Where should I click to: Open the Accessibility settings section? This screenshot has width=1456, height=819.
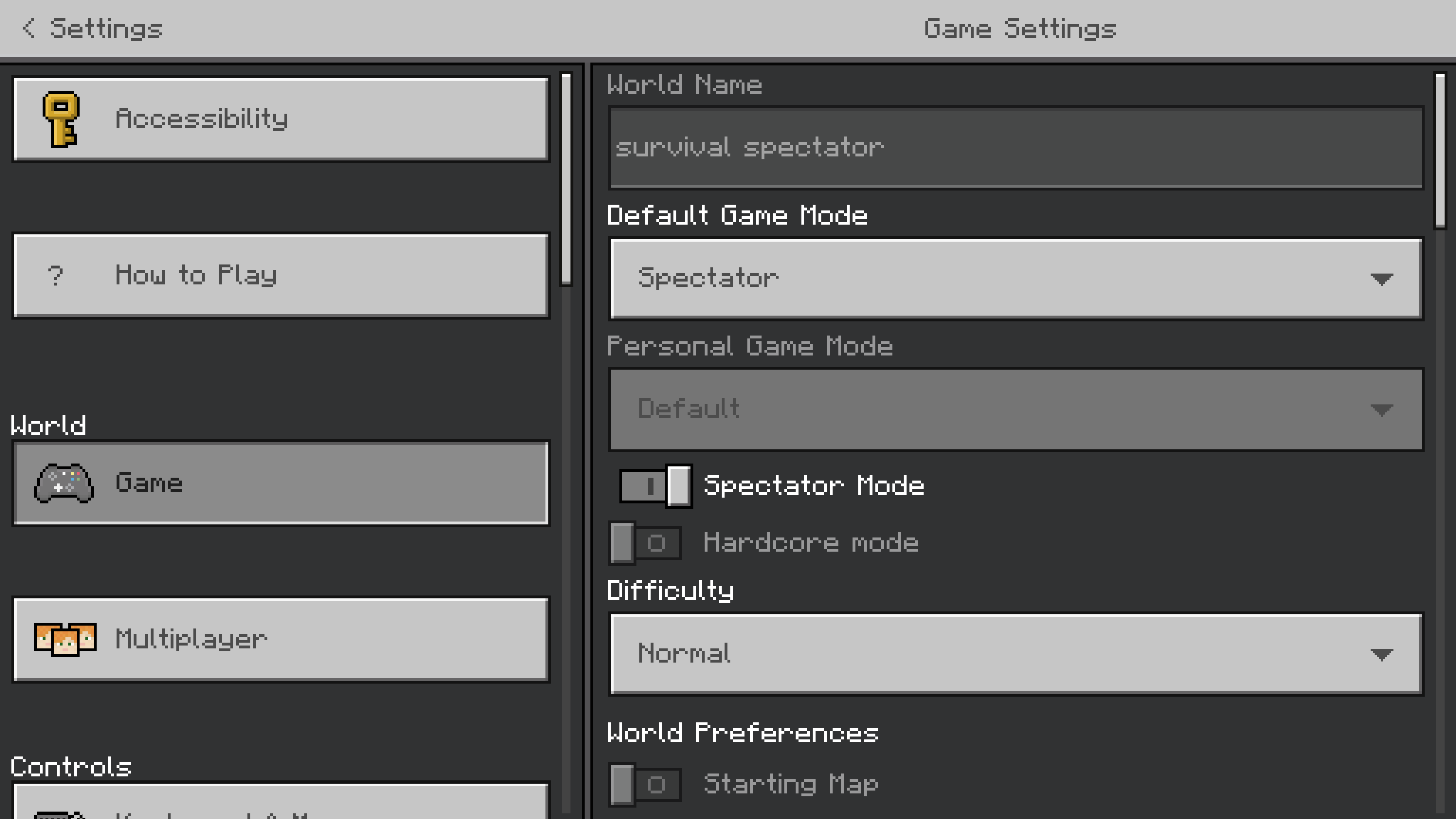click(281, 119)
